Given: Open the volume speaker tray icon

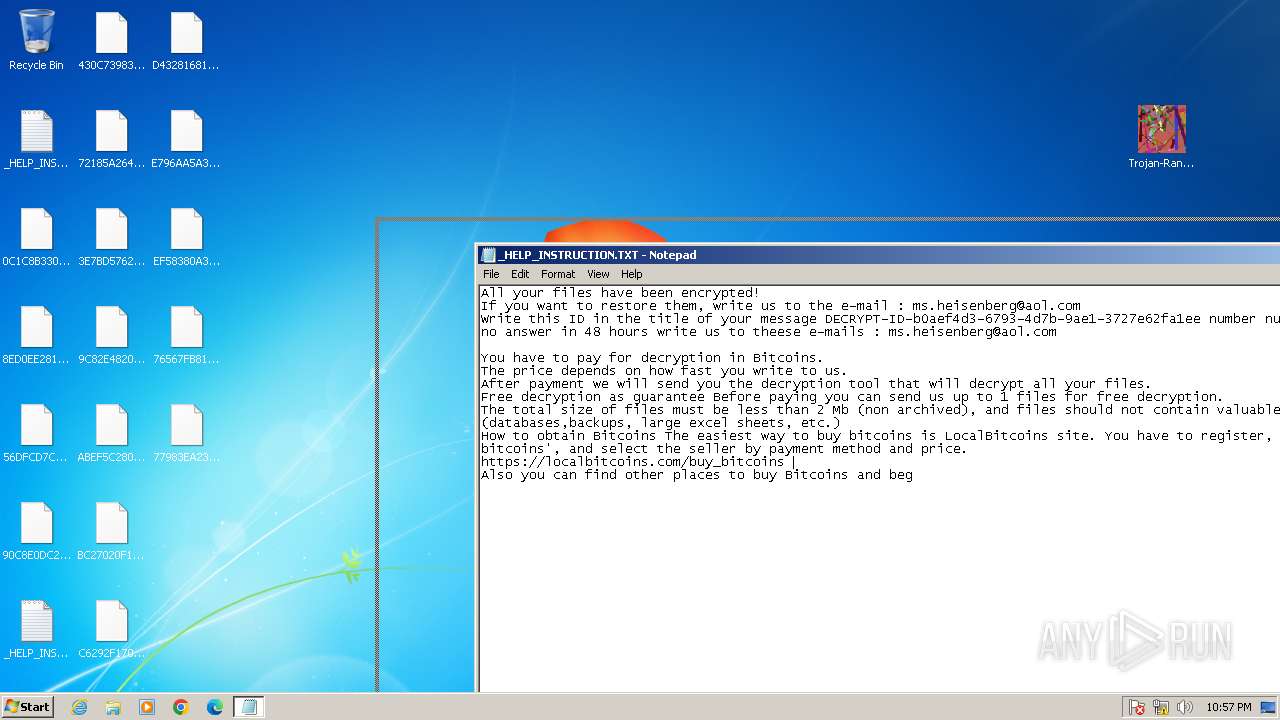Looking at the screenshot, I should pyautogui.click(x=1185, y=707).
